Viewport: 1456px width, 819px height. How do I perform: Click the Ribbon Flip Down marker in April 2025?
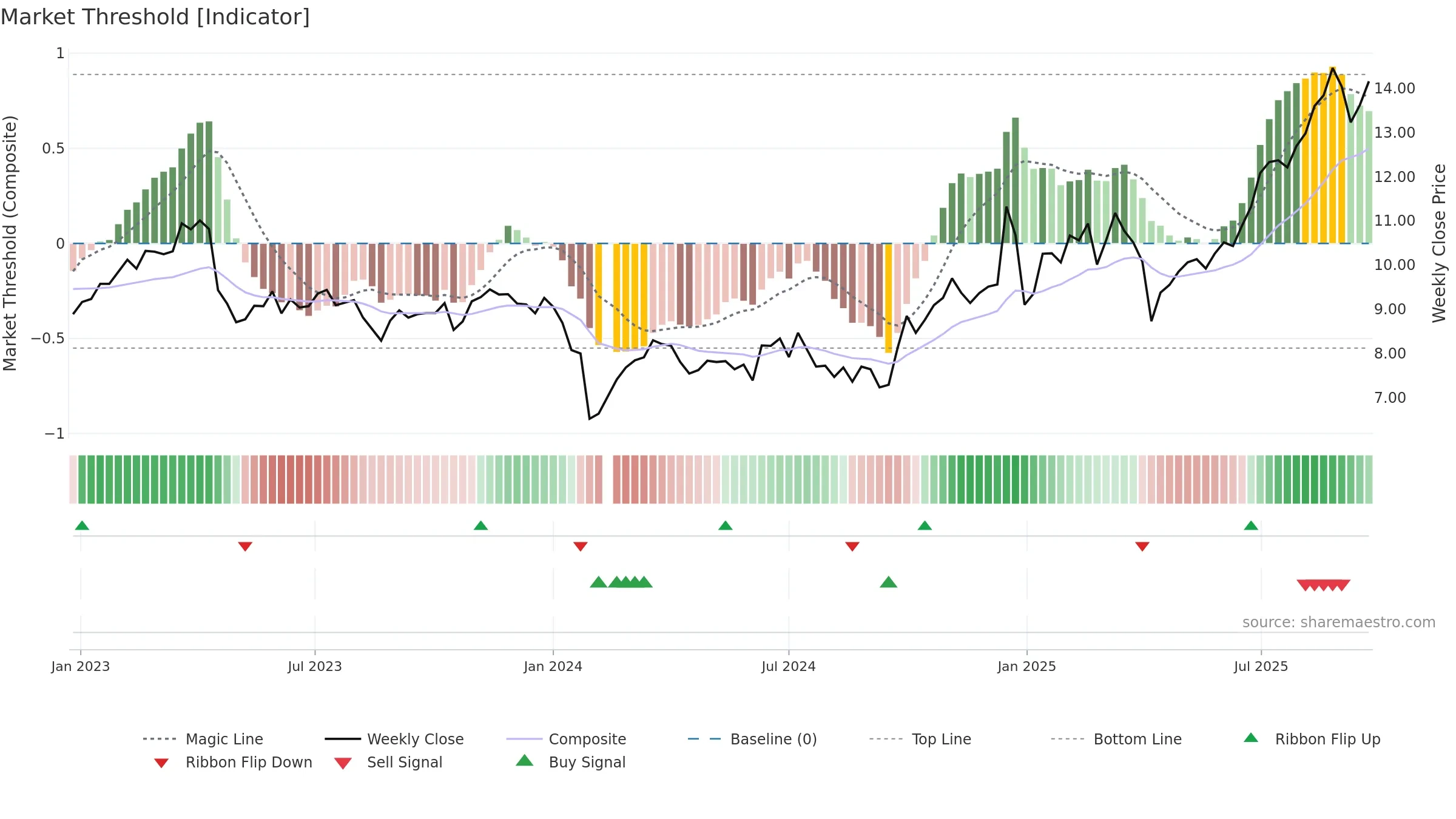pos(1142,547)
